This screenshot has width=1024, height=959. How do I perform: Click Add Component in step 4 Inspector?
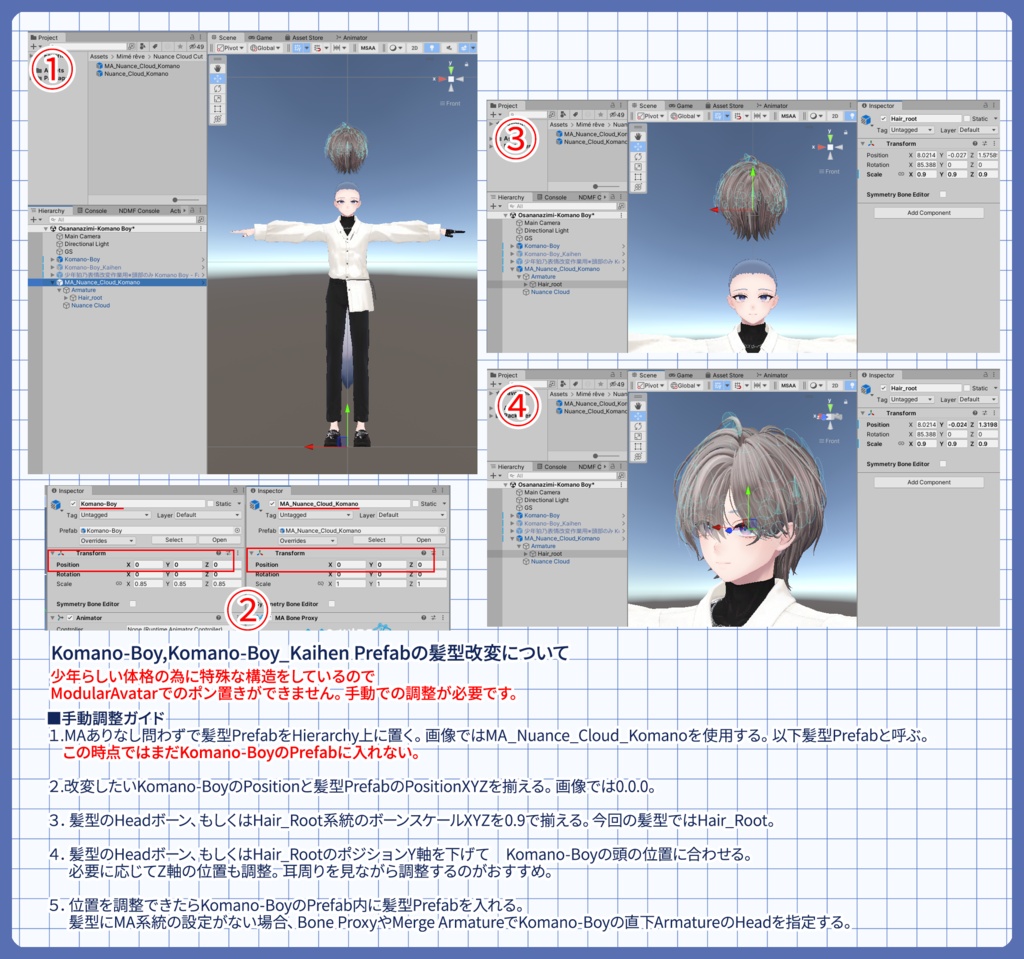[929, 483]
